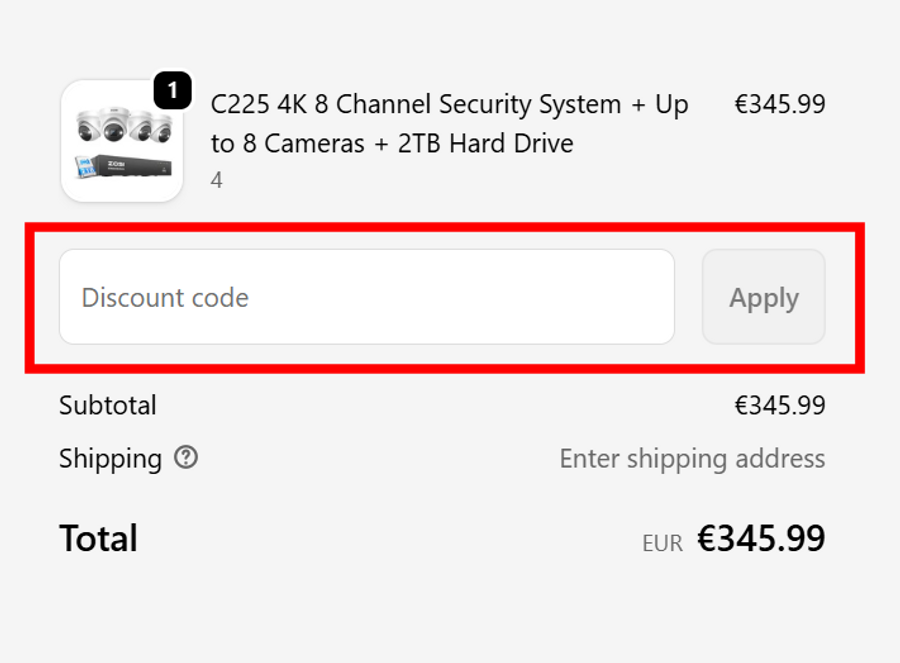900x663 pixels.
Task: Click the item price next to product title
Action: tap(780, 105)
